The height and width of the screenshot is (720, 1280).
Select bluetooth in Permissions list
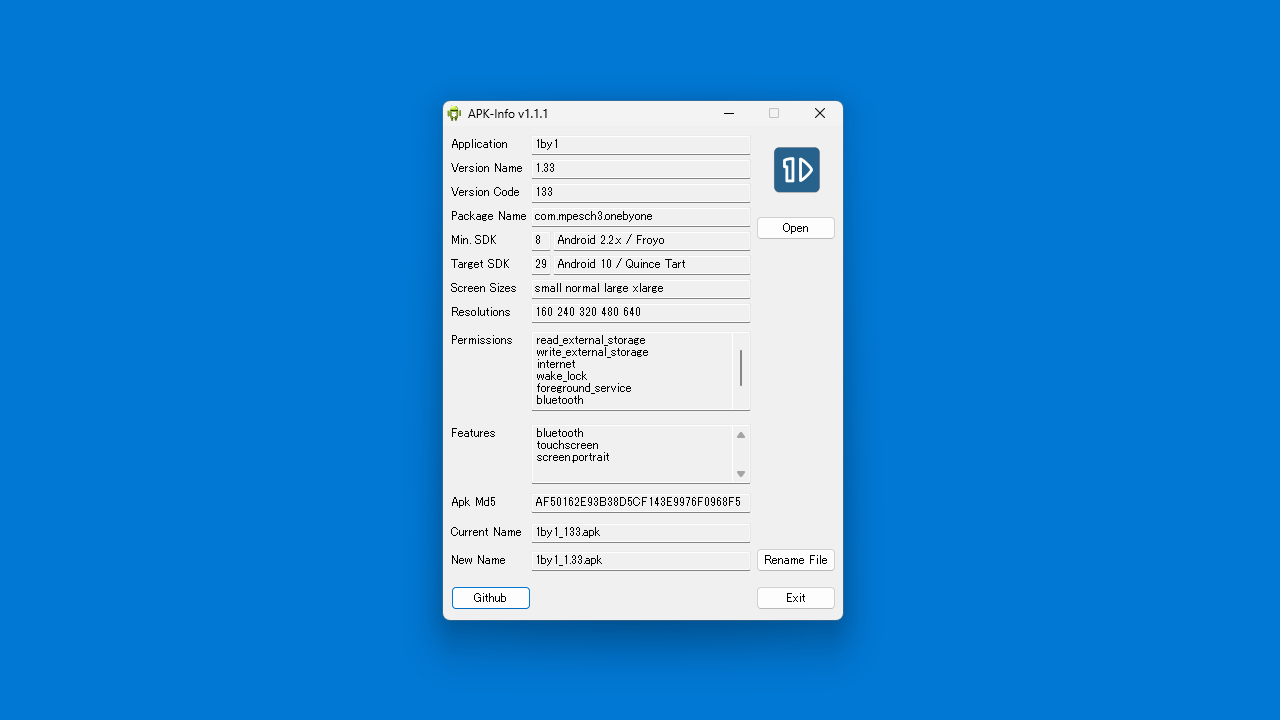[x=560, y=400]
